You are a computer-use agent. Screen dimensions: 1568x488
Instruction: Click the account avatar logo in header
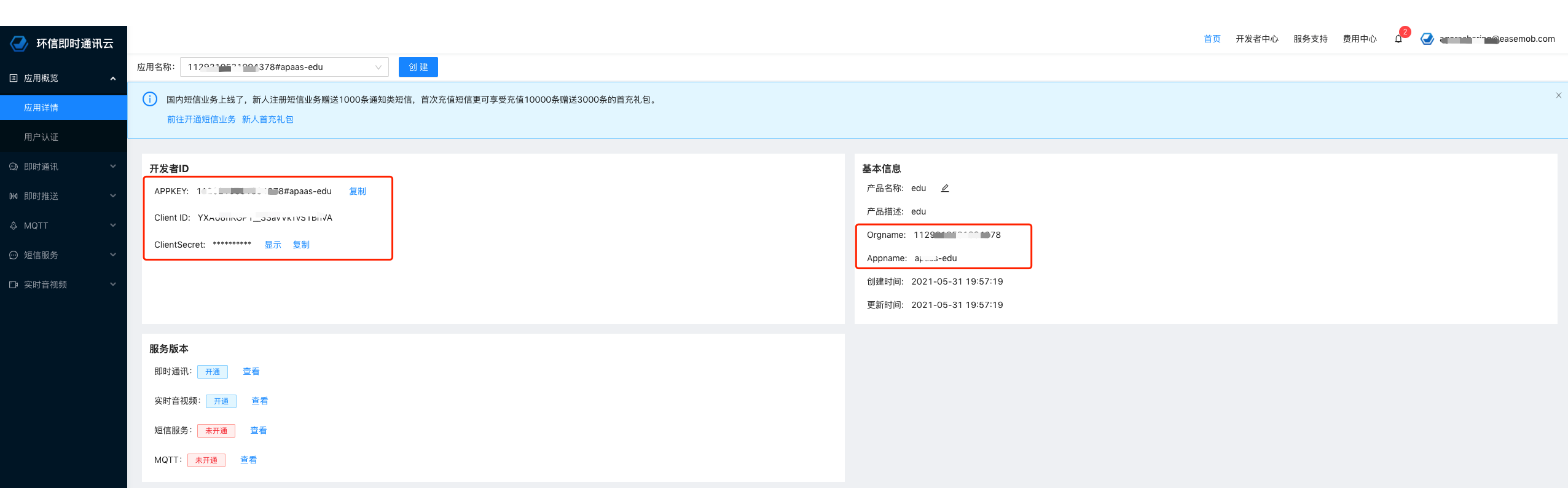pyautogui.click(x=1427, y=39)
